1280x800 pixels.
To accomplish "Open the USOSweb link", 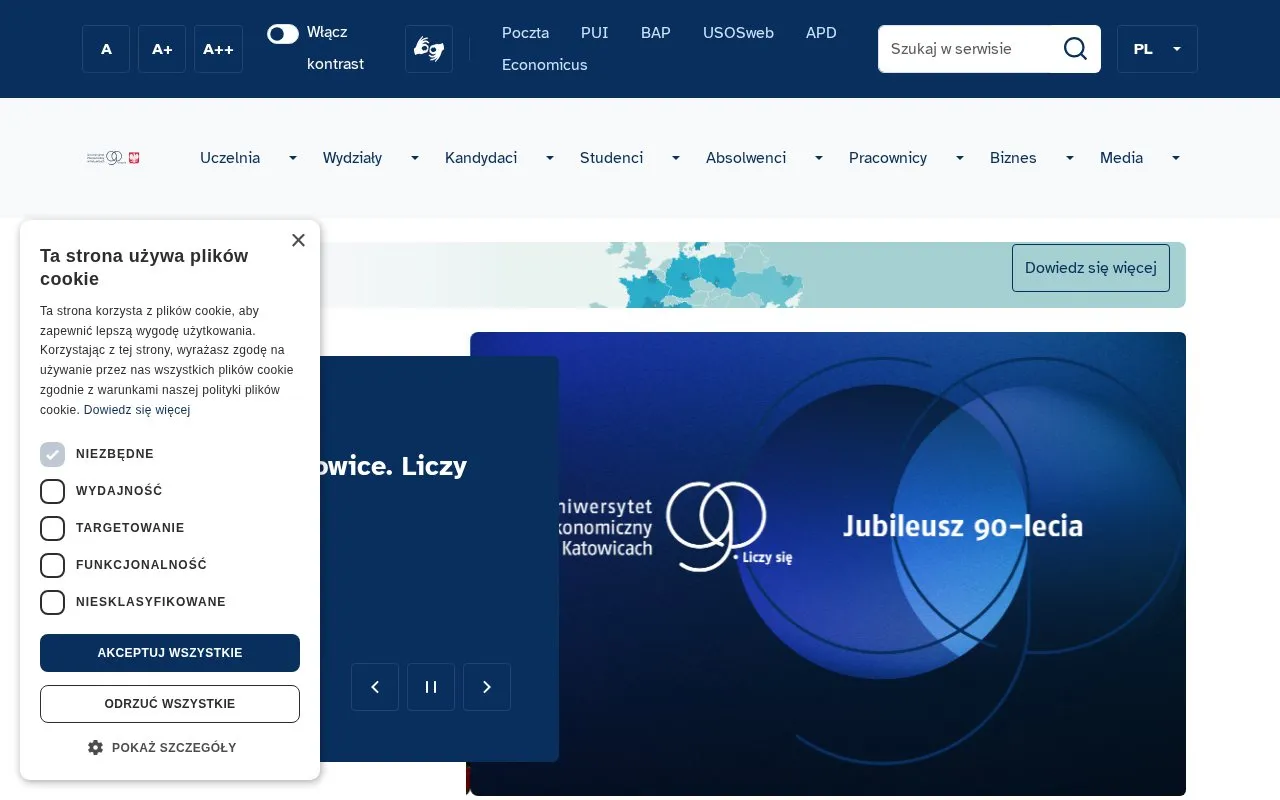I will 738,33.
